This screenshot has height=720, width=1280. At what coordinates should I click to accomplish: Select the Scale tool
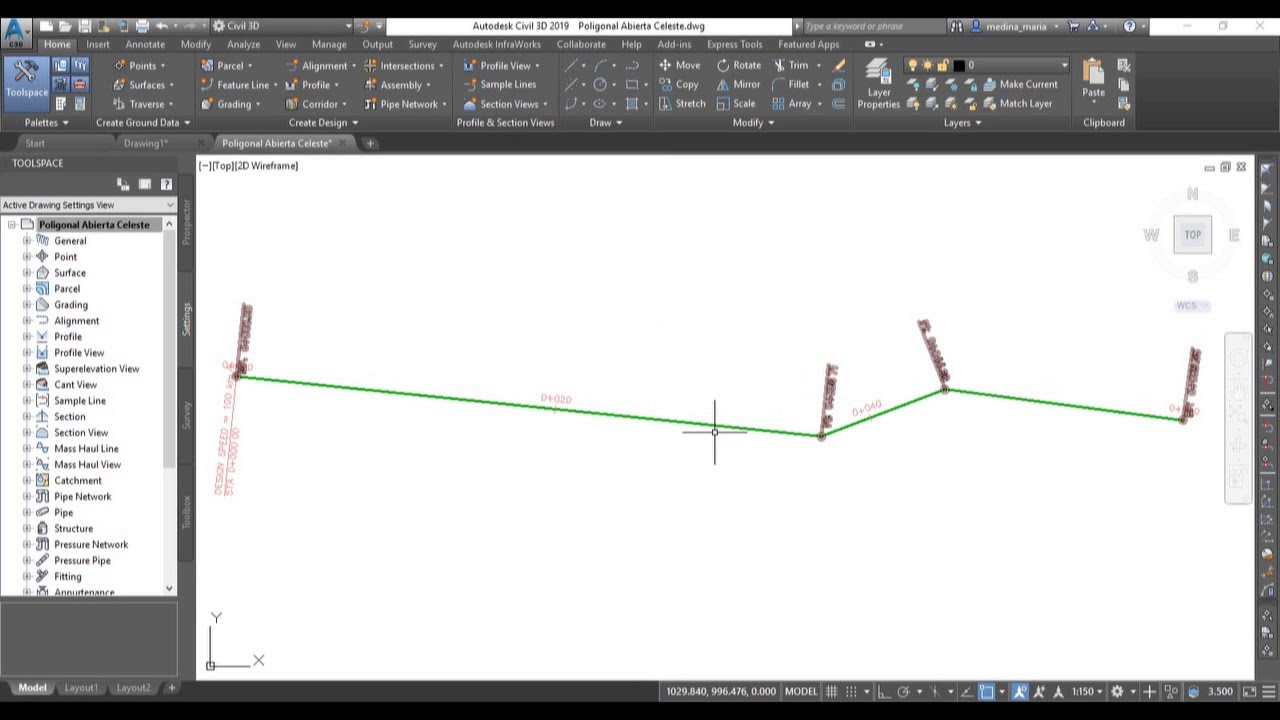point(736,103)
